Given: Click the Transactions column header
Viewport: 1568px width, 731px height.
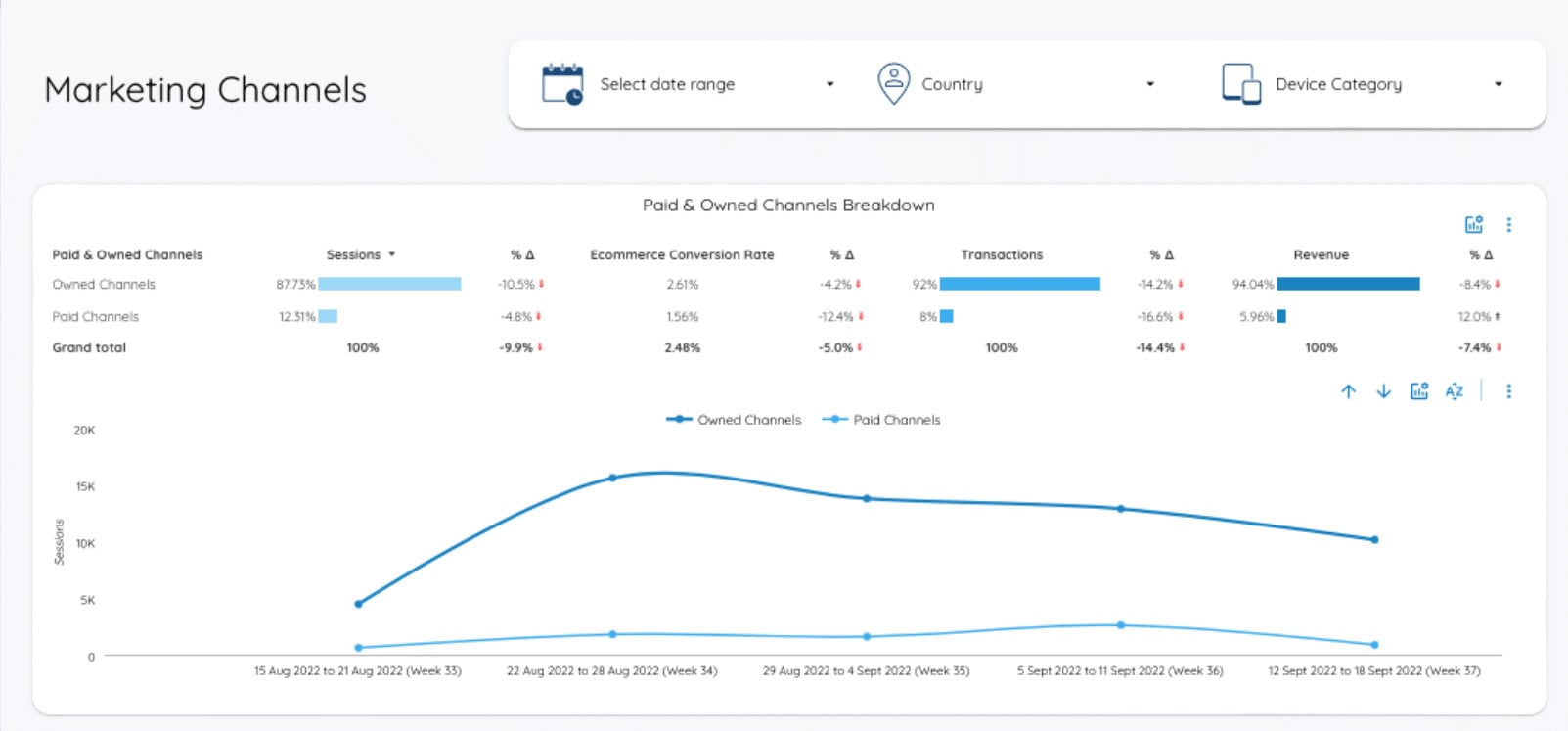Looking at the screenshot, I should (1002, 254).
